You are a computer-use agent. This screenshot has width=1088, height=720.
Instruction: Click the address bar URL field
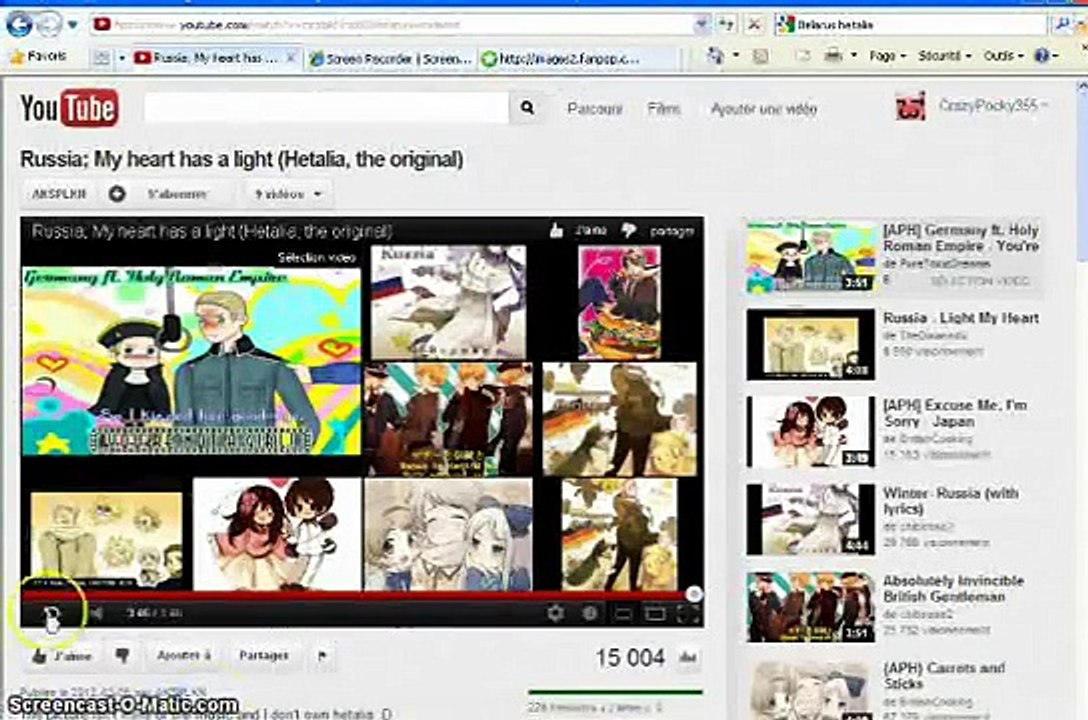coord(392,25)
